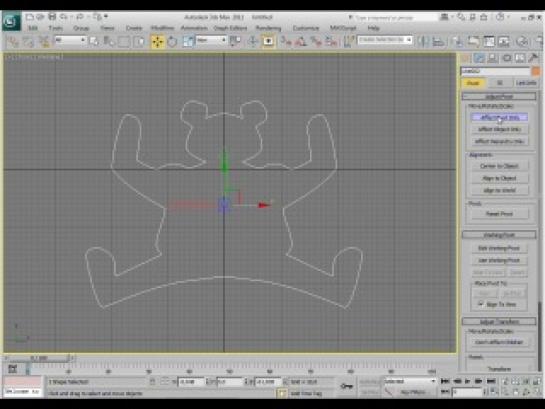Select the Move tool in toolbar

click(x=158, y=42)
